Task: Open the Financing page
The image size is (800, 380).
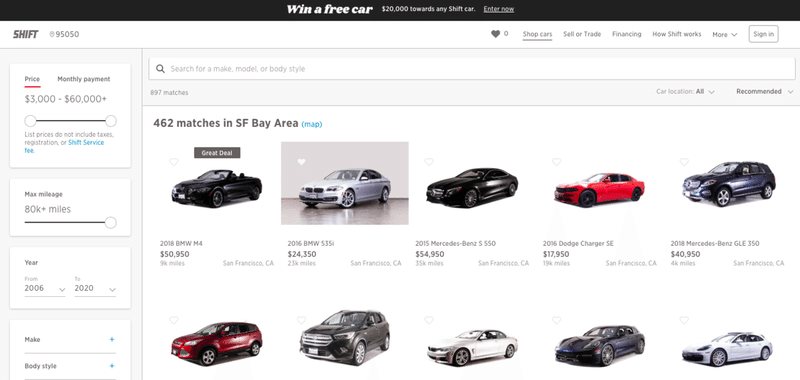Action: coord(627,34)
